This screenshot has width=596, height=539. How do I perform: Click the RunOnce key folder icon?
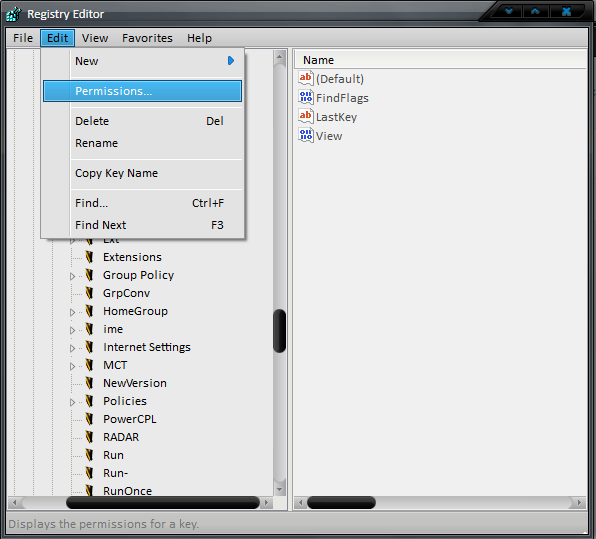coord(90,490)
